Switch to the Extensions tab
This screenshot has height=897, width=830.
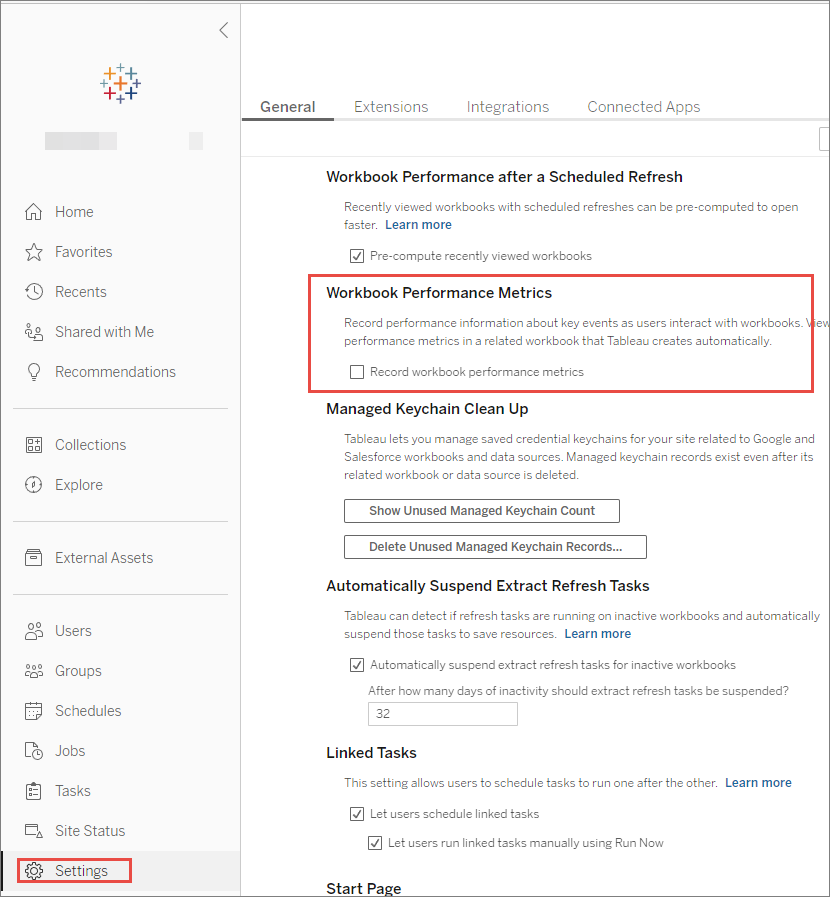pos(391,107)
